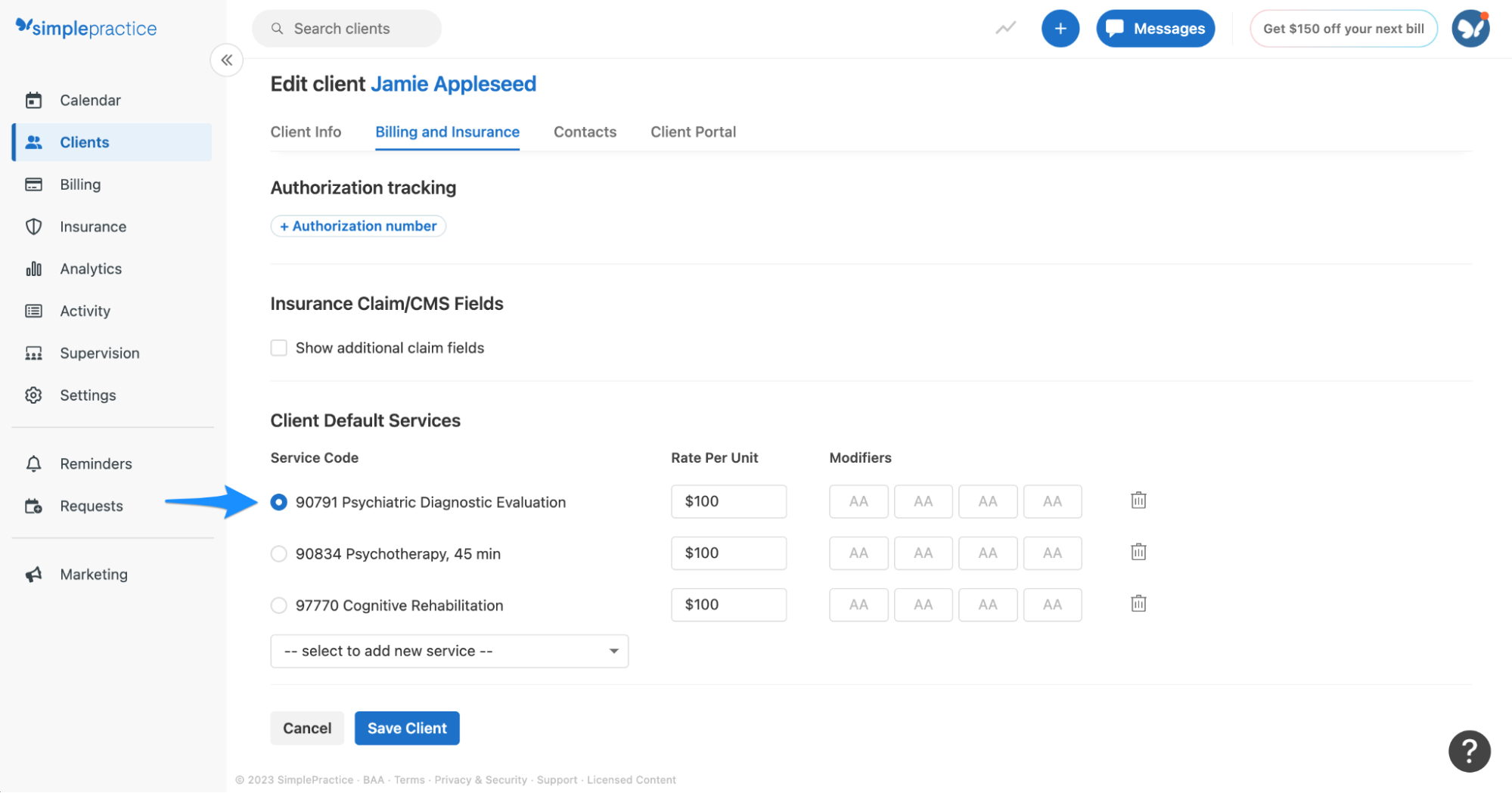Viewport: 1512px width, 793px height.
Task: Select 90791 Psychiatric Diagnostic Evaluation radio
Action: click(279, 503)
